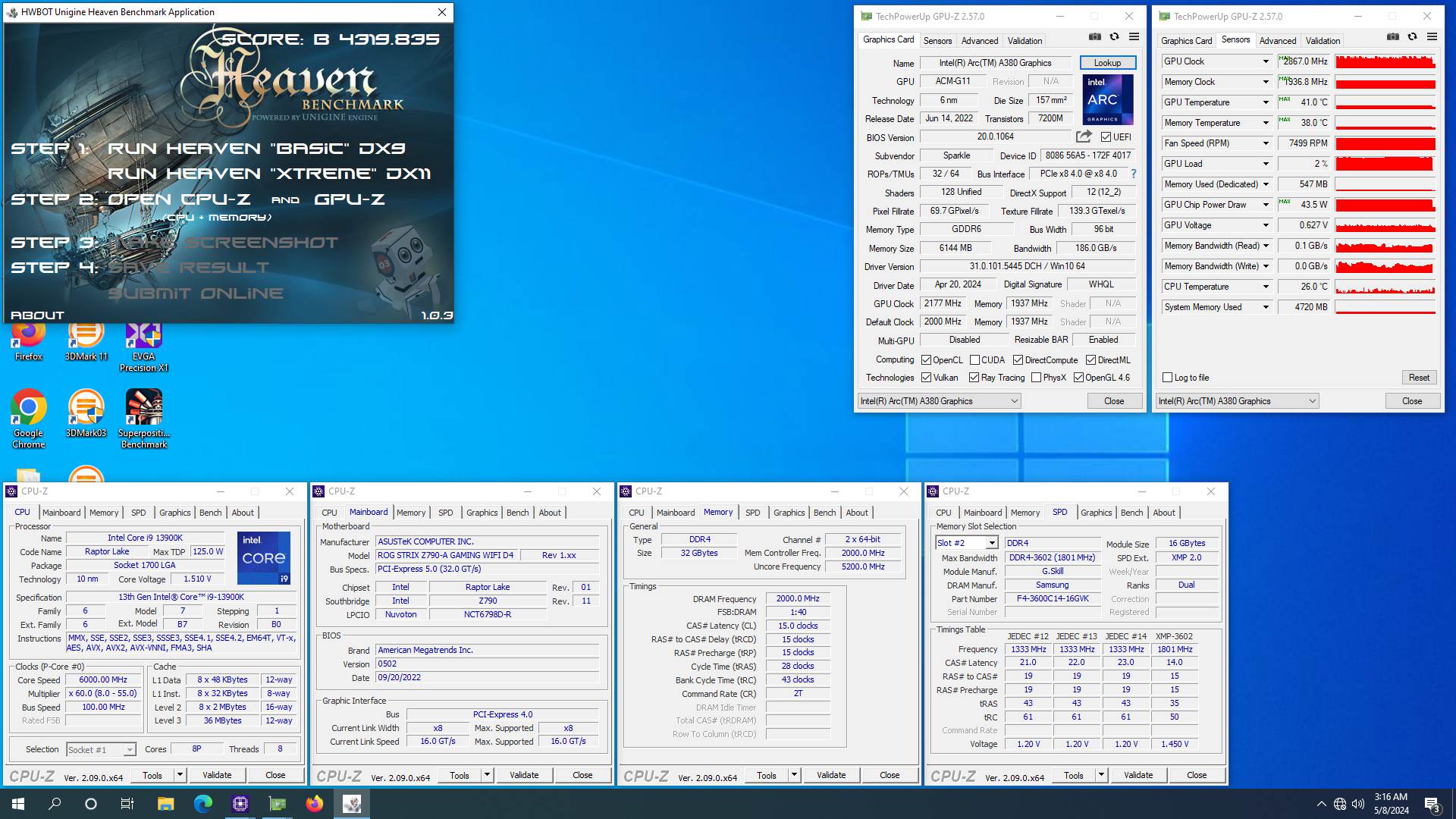This screenshot has width=1456, height=819.
Task: Switch to Advanced tab in GPU-Z Graphics Card window
Action: click(x=980, y=41)
